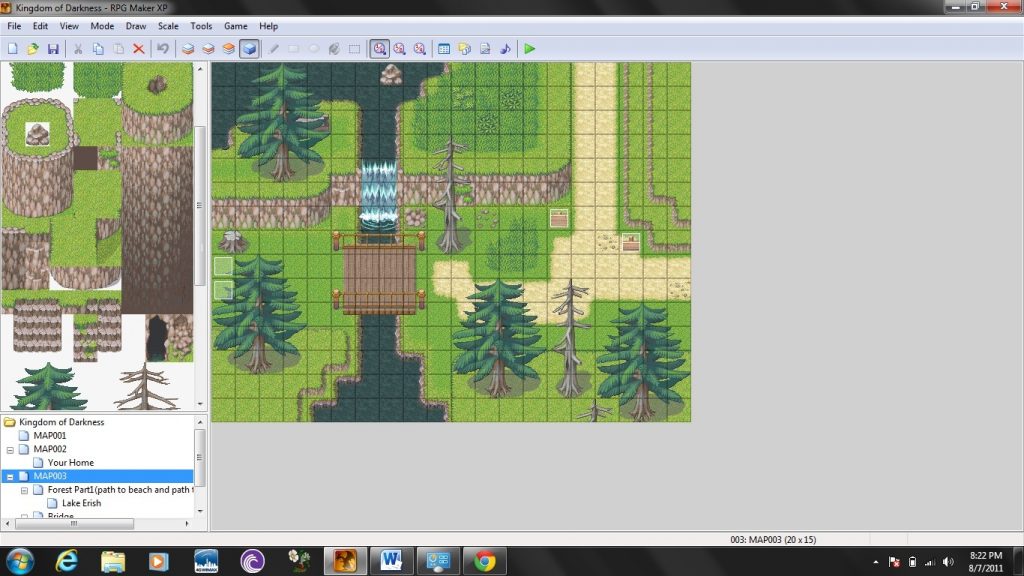Click the wooden bridge on the map
Viewport: 1024px width, 576px height.
tap(379, 275)
